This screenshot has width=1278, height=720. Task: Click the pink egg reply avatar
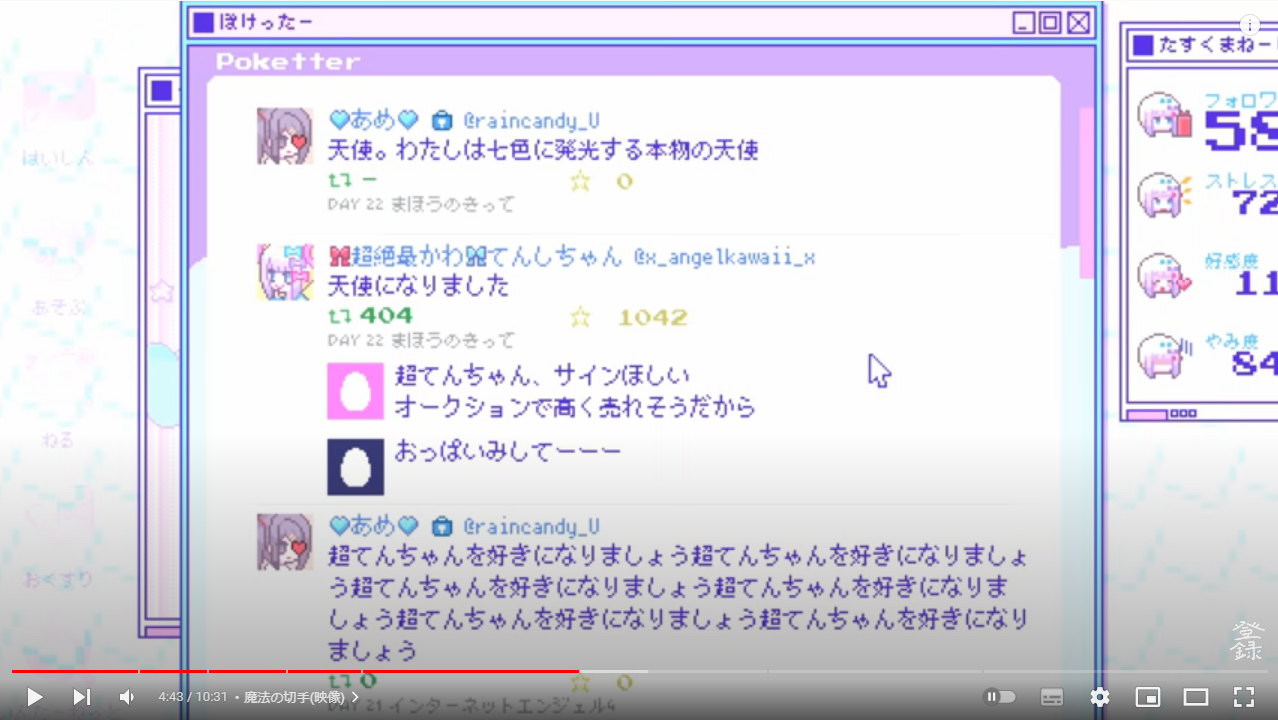click(355, 391)
